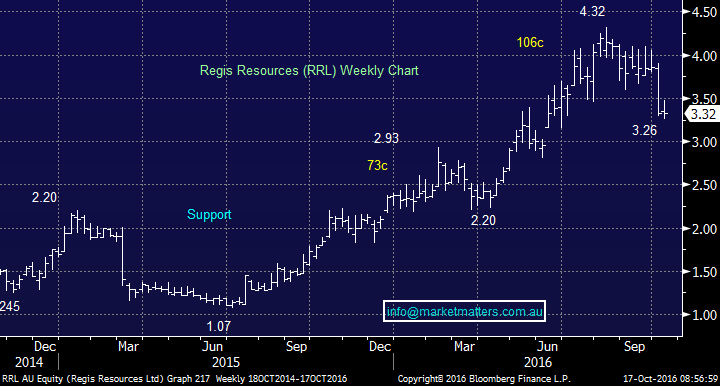Click the Dec label above 2014

click(45, 347)
